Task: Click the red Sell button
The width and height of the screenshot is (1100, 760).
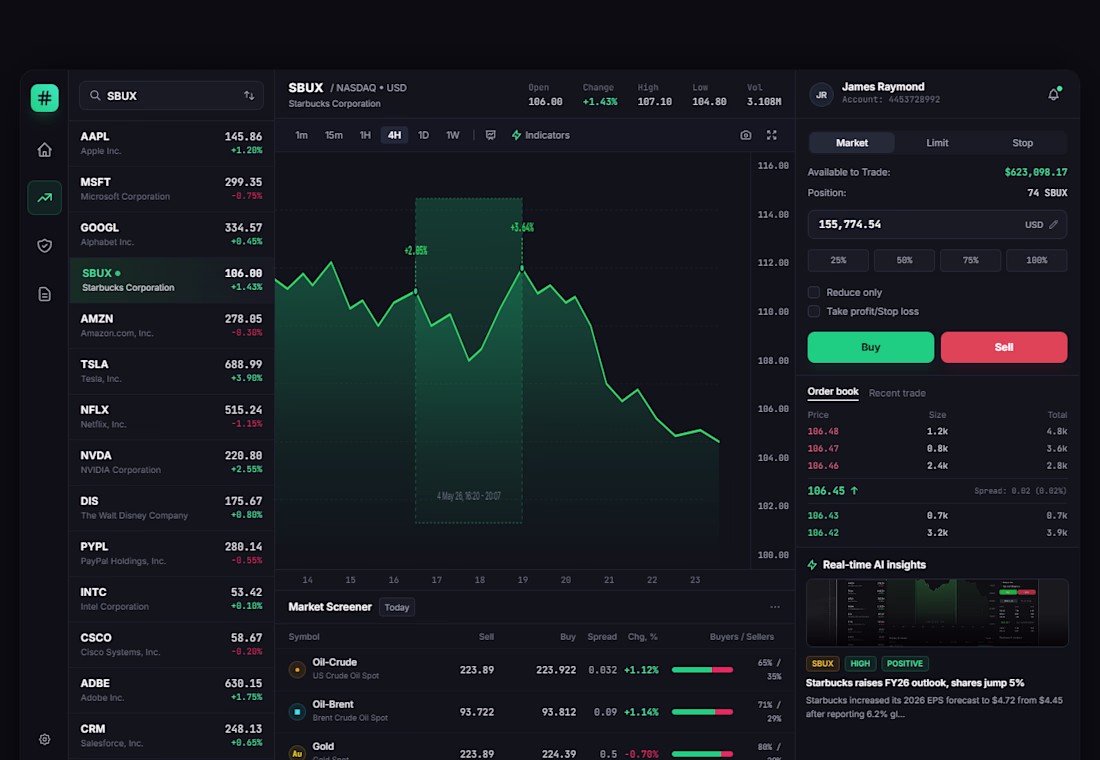Action: click(x=1004, y=347)
